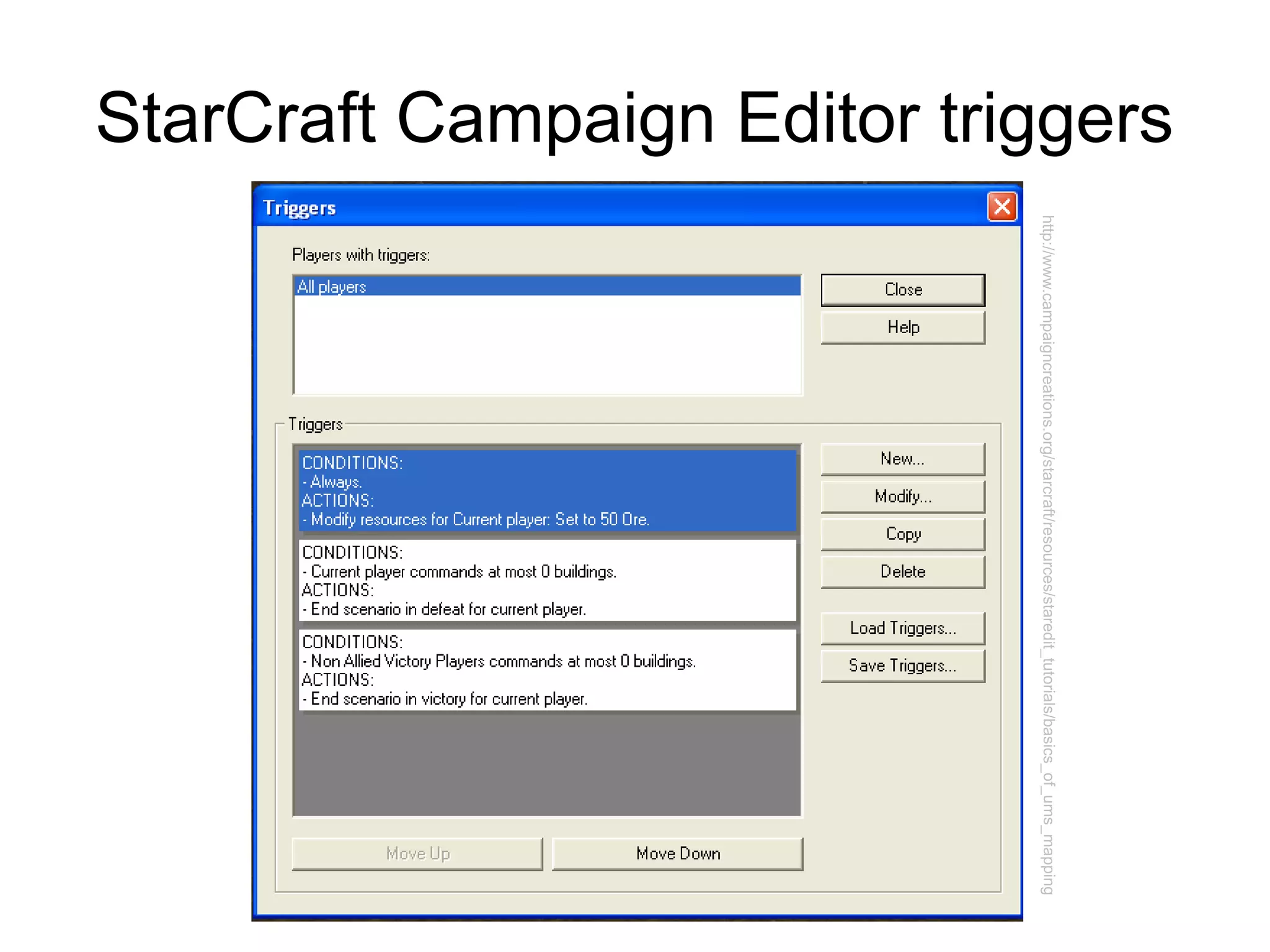Open Help for triggers
The width and height of the screenshot is (1270, 952).
coord(903,327)
